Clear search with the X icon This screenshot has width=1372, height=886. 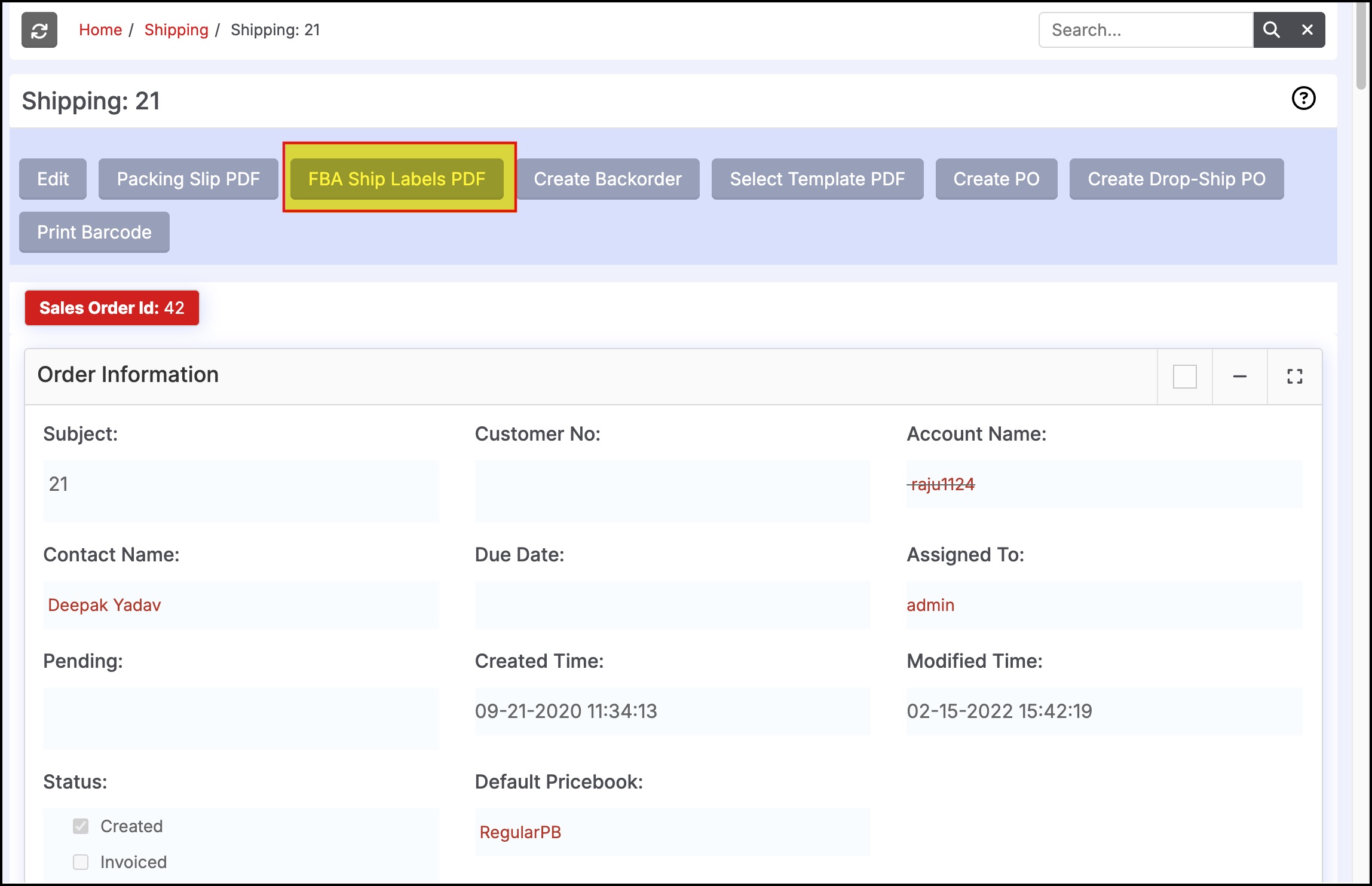coord(1307,30)
